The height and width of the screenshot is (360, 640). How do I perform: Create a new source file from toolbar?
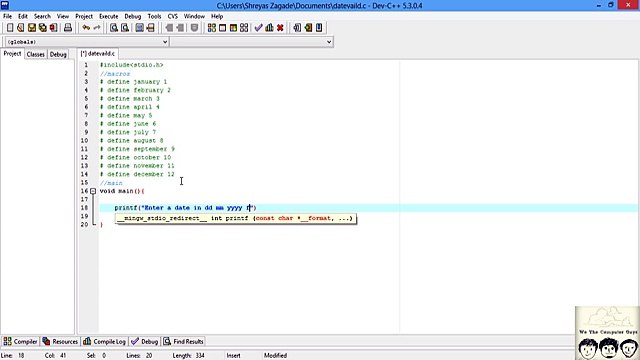tap(10, 28)
